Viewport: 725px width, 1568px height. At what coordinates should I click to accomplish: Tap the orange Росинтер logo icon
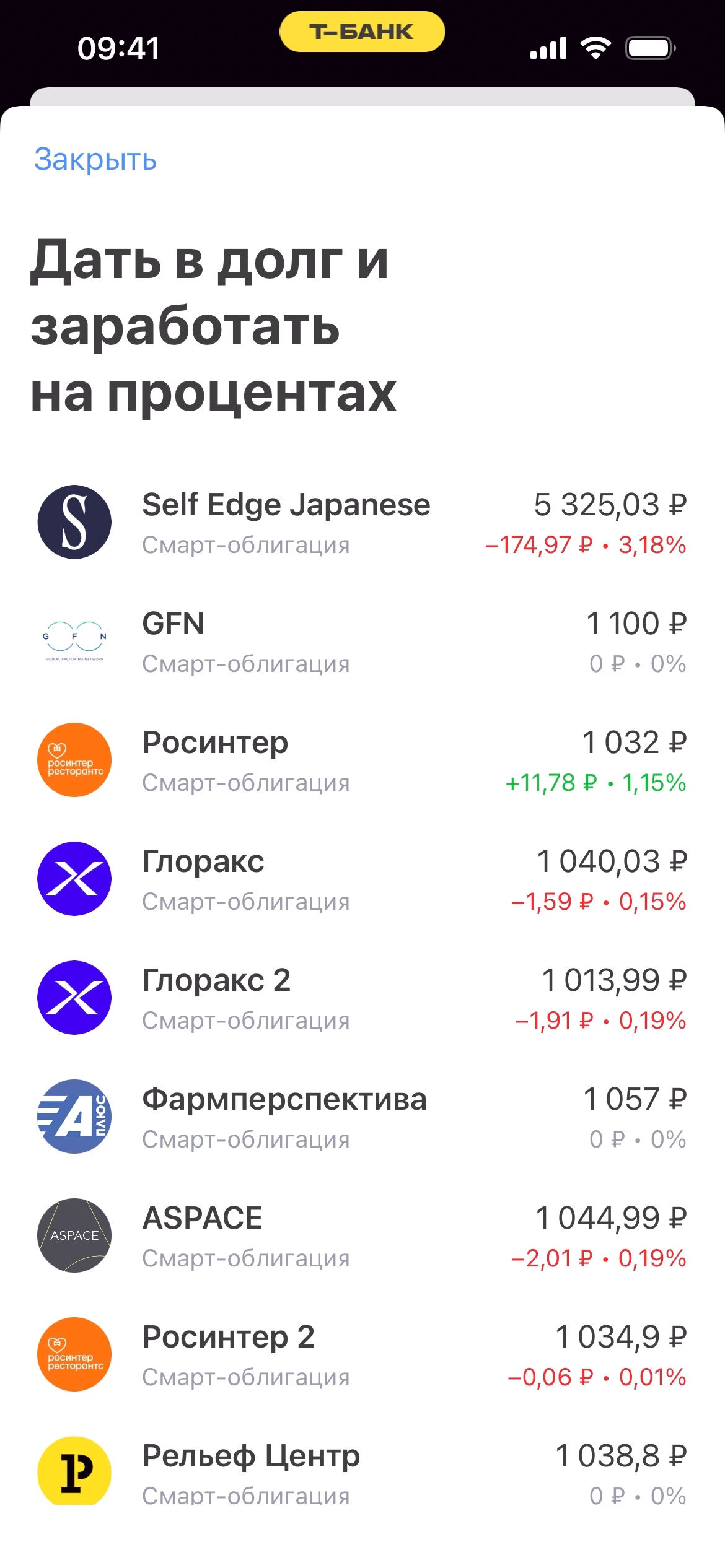pyautogui.click(x=74, y=760)
